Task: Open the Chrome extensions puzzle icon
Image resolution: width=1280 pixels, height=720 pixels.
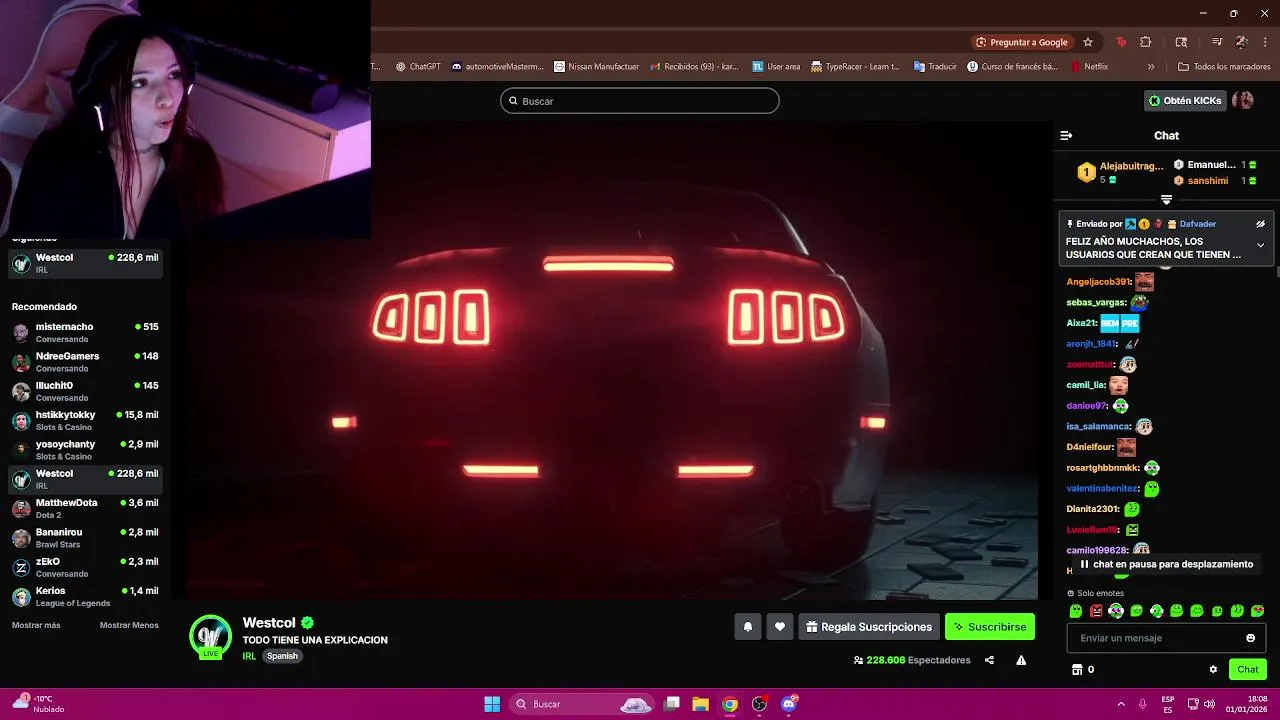Action: coord(1146,42)
